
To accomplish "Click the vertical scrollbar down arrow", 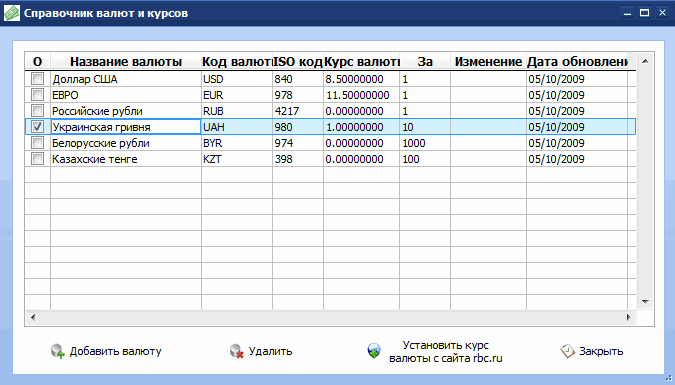I will [x=645, y=301].
